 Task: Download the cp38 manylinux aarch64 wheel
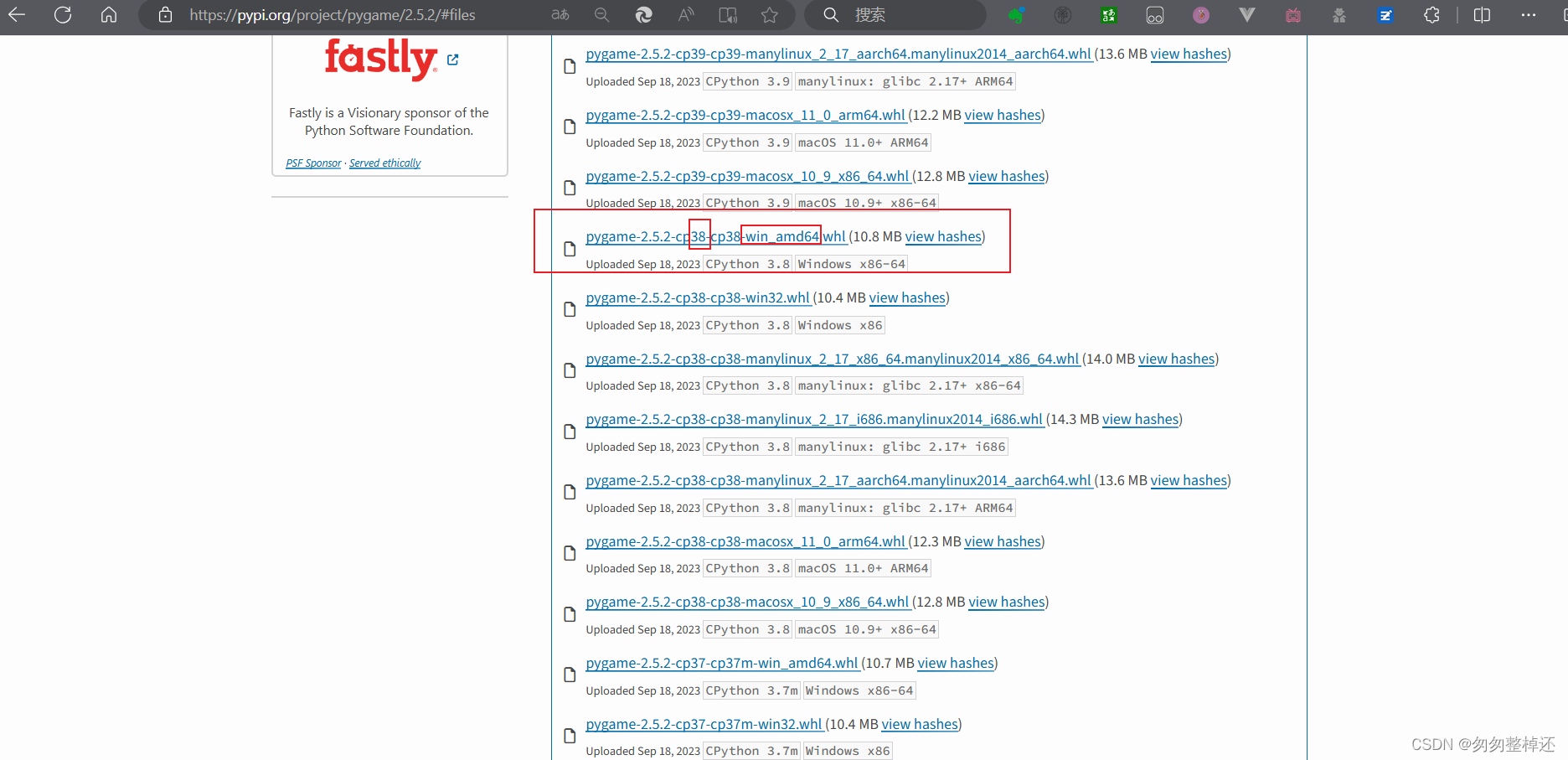tap(838, 480)
